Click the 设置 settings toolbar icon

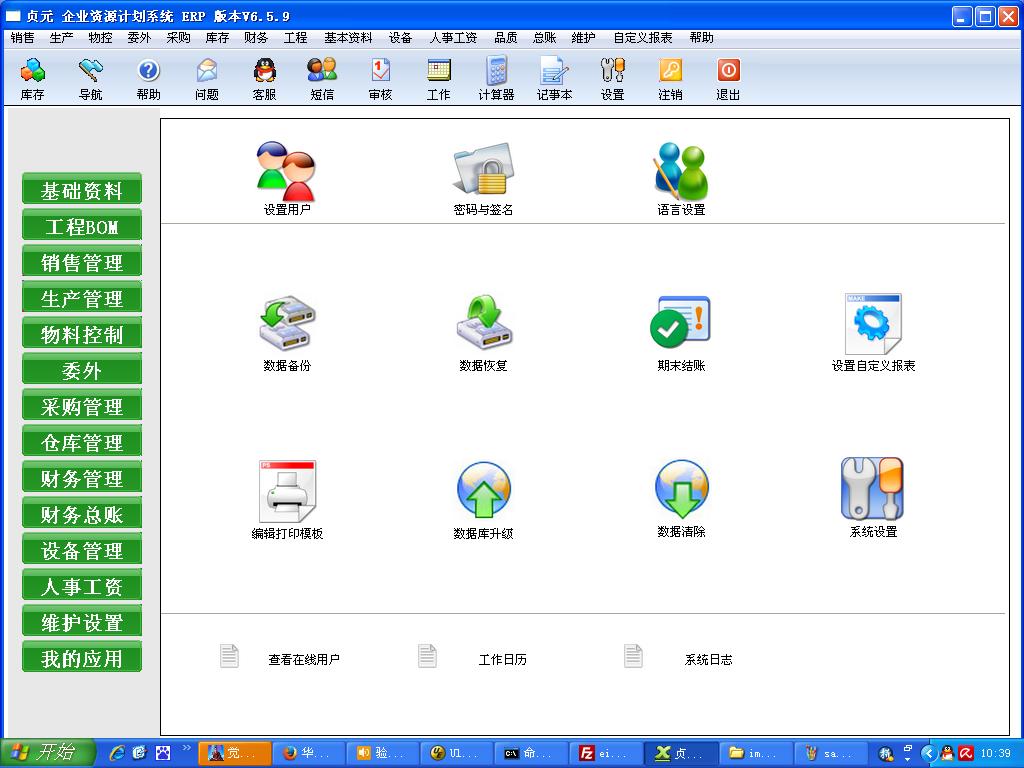pyautogui.click(x=613, y=79)
